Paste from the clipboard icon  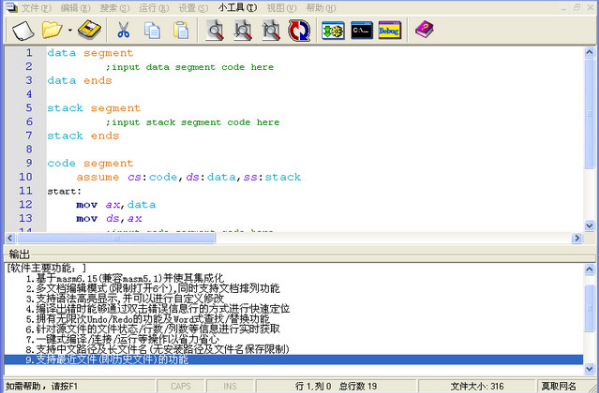pos(181,30)
